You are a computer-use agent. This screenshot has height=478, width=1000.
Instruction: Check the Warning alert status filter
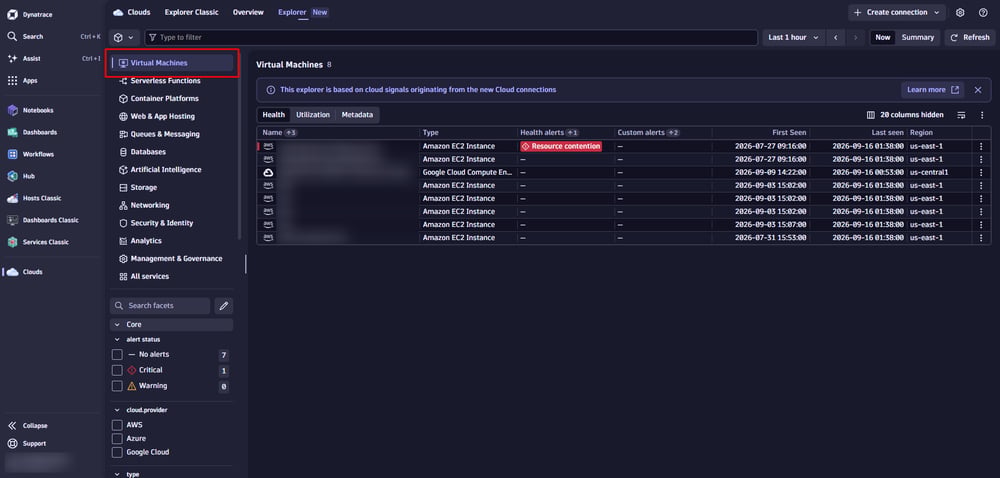tap(117, 386)
